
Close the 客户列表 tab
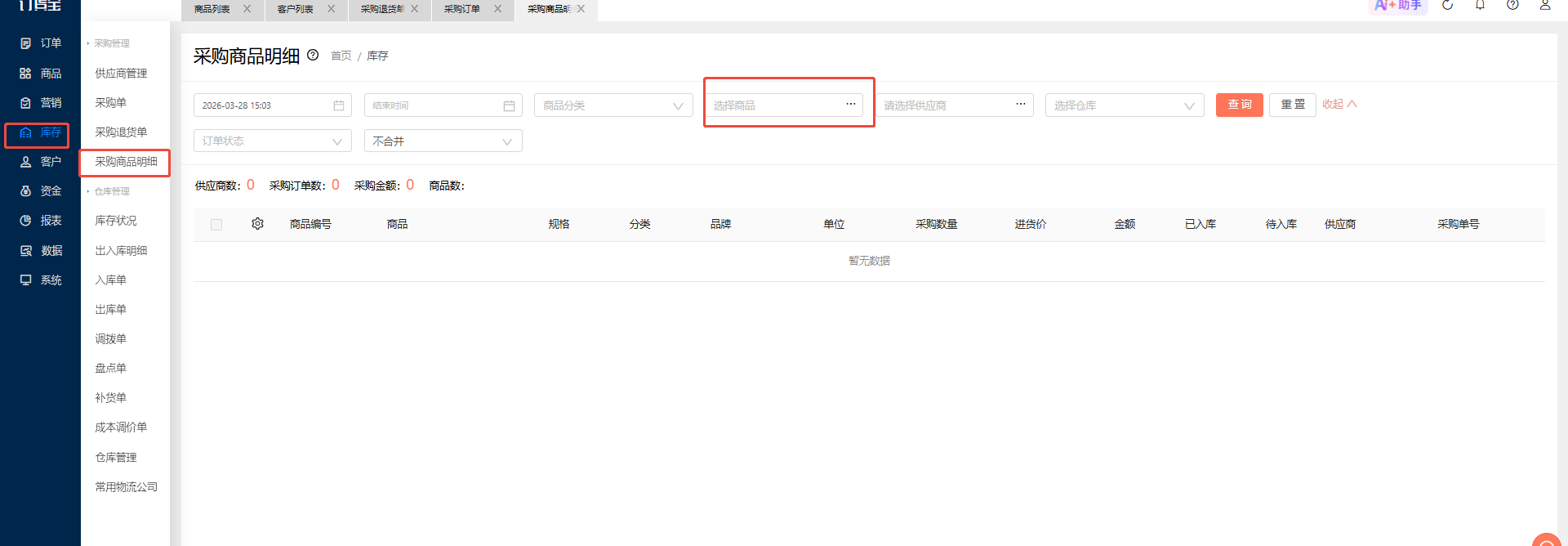(x=331, y=9)
